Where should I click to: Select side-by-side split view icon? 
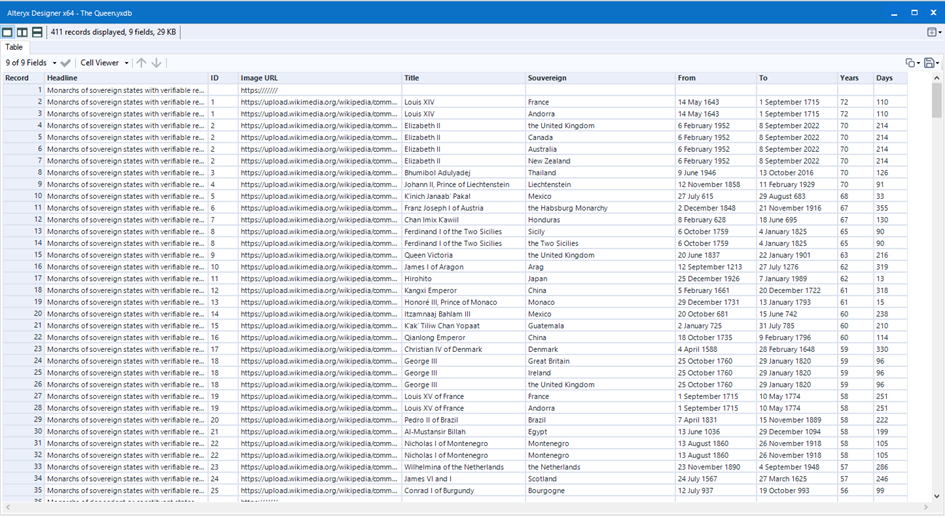tap(22, 32)
